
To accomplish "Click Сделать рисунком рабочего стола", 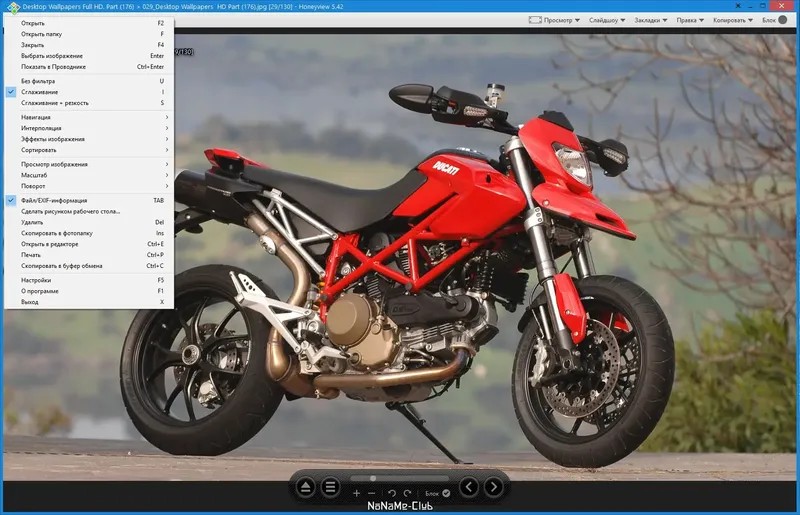I will (x=89, y=211).
